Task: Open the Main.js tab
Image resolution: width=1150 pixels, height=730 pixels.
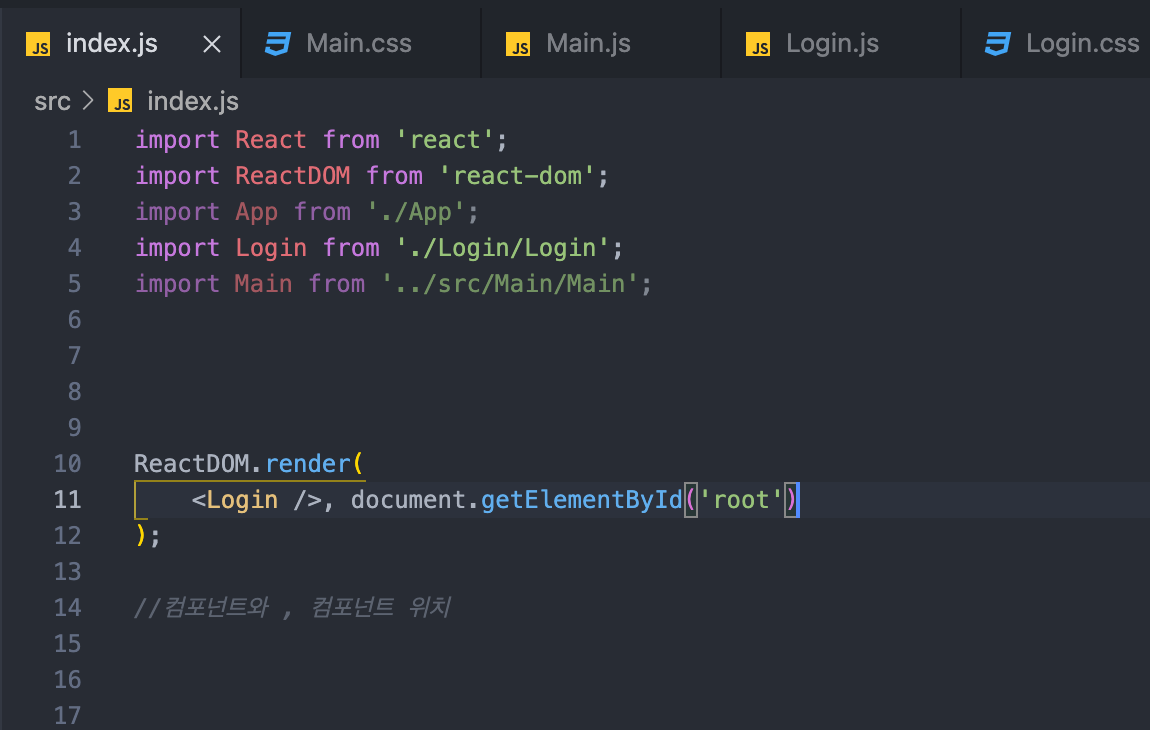Action: tap(601, 43)
